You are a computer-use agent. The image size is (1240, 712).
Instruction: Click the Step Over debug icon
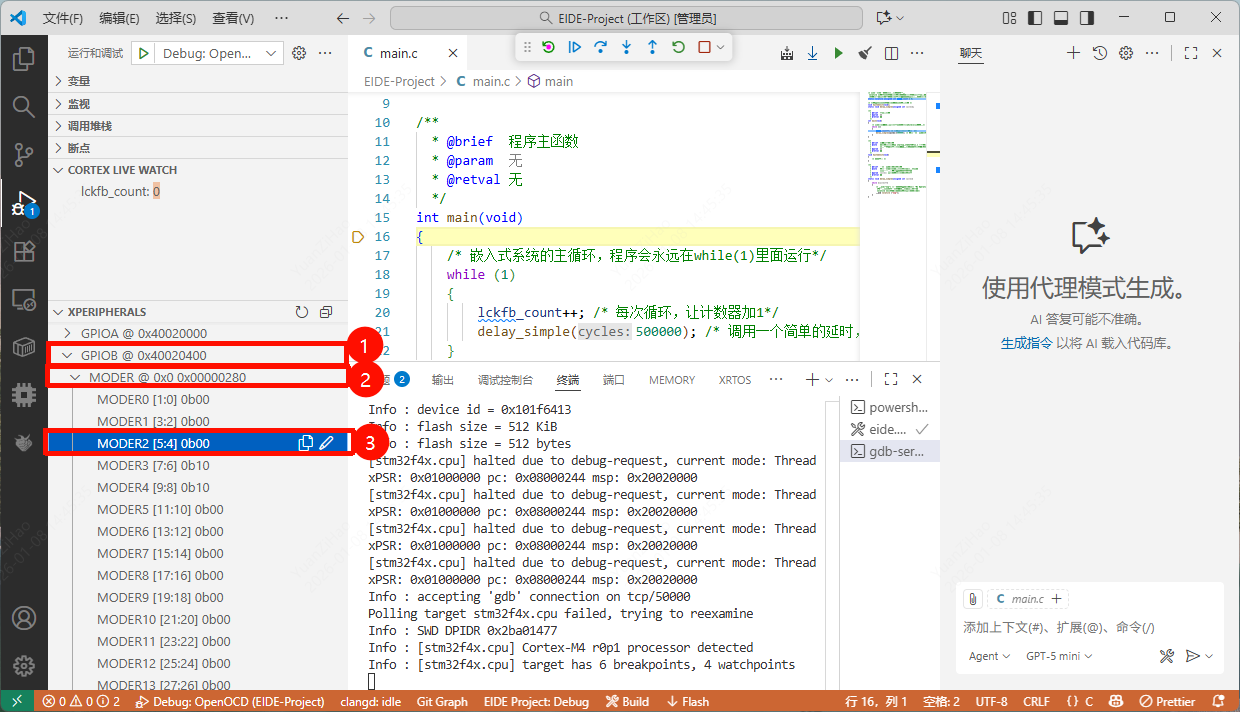click(601, 47)
